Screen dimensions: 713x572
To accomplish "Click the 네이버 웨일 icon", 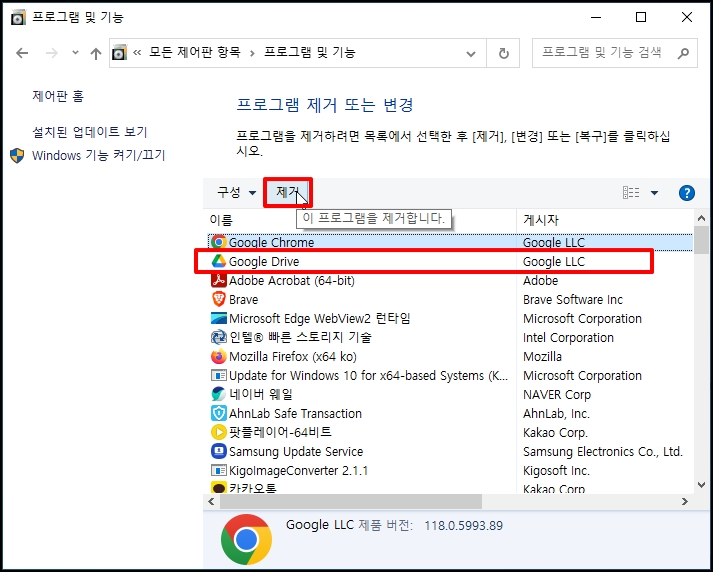I will (x=219, y=394).
